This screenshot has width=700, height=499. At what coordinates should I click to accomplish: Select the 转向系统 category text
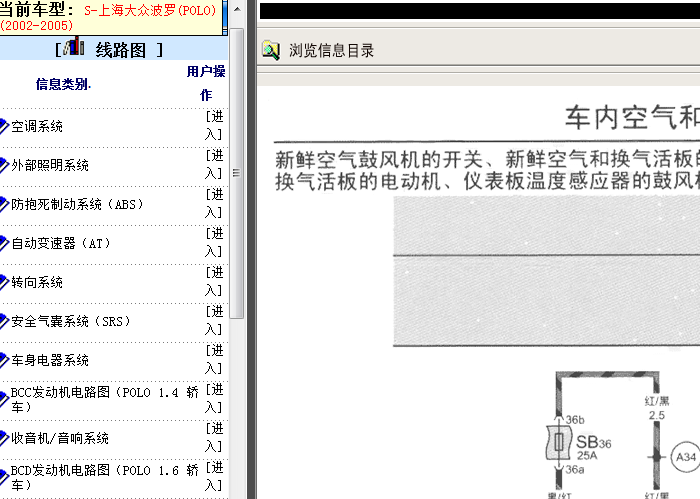point(37,282)
